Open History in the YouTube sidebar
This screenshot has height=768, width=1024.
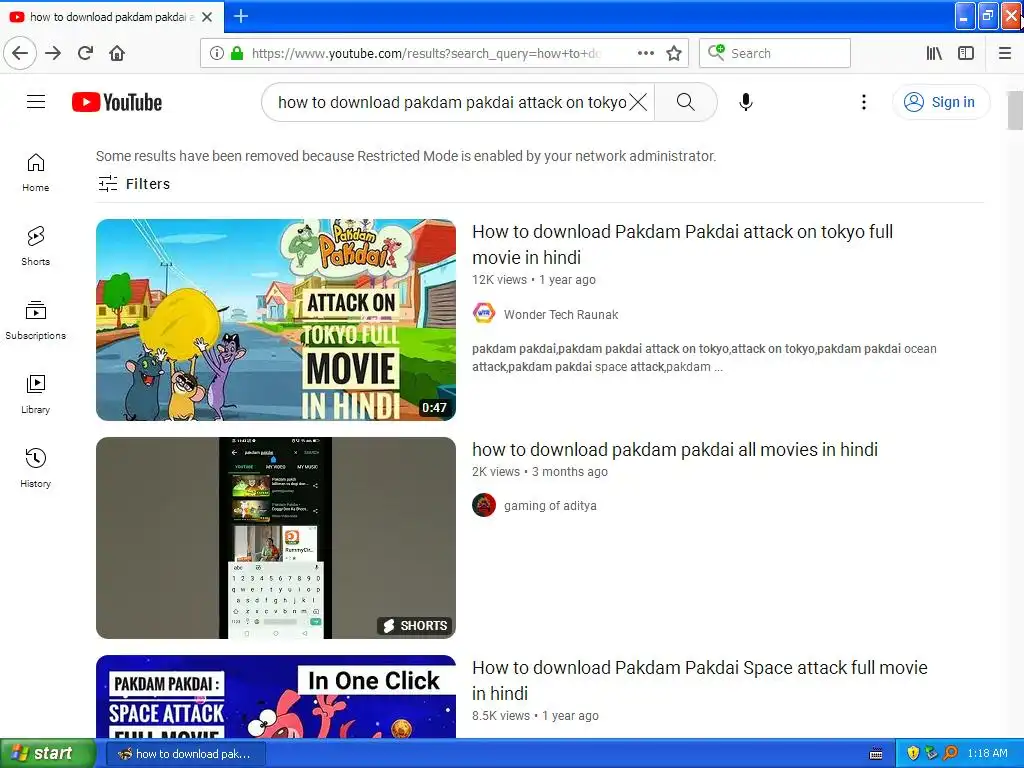point(35,468)
